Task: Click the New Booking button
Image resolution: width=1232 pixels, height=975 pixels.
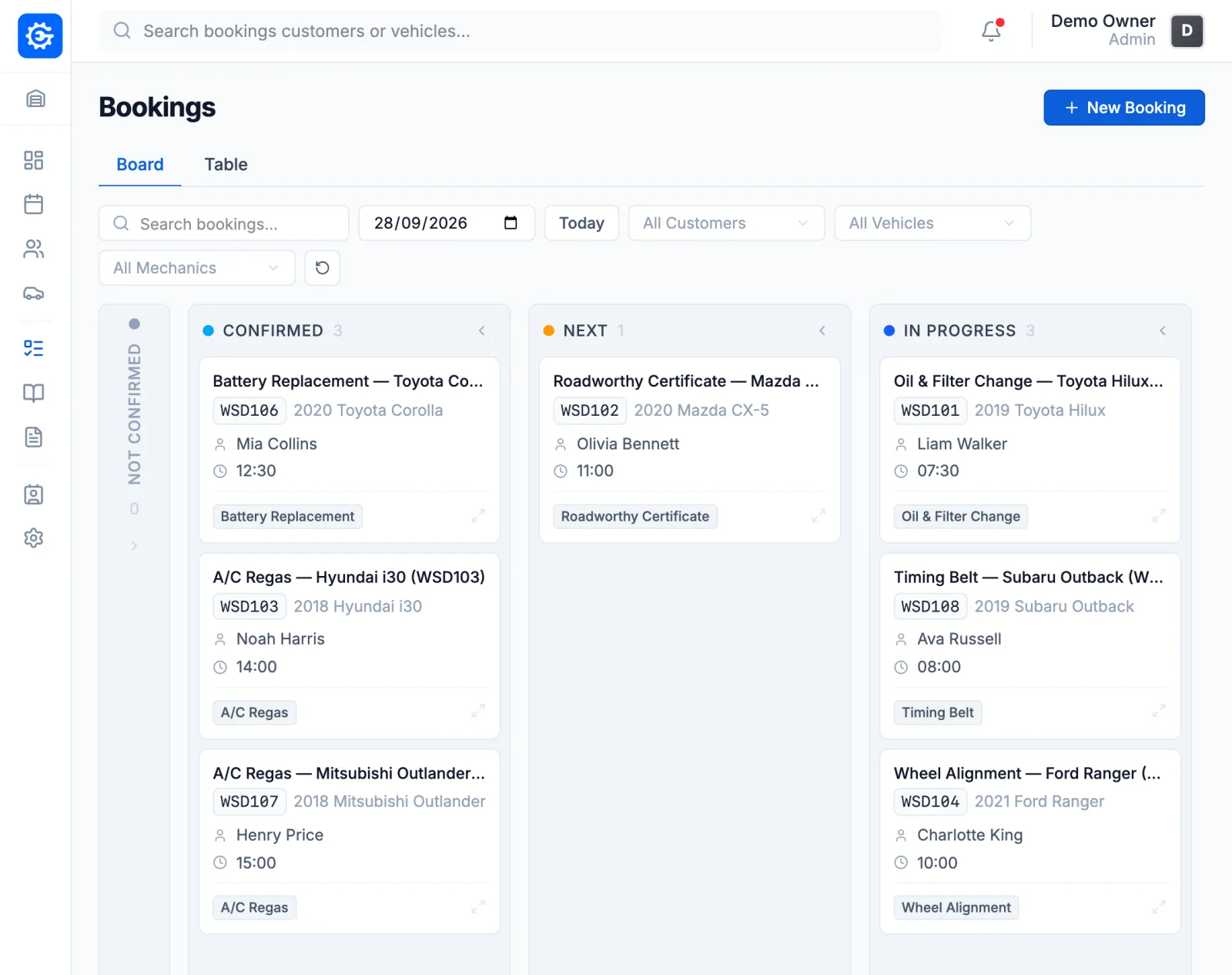Action: (1124, 108)
